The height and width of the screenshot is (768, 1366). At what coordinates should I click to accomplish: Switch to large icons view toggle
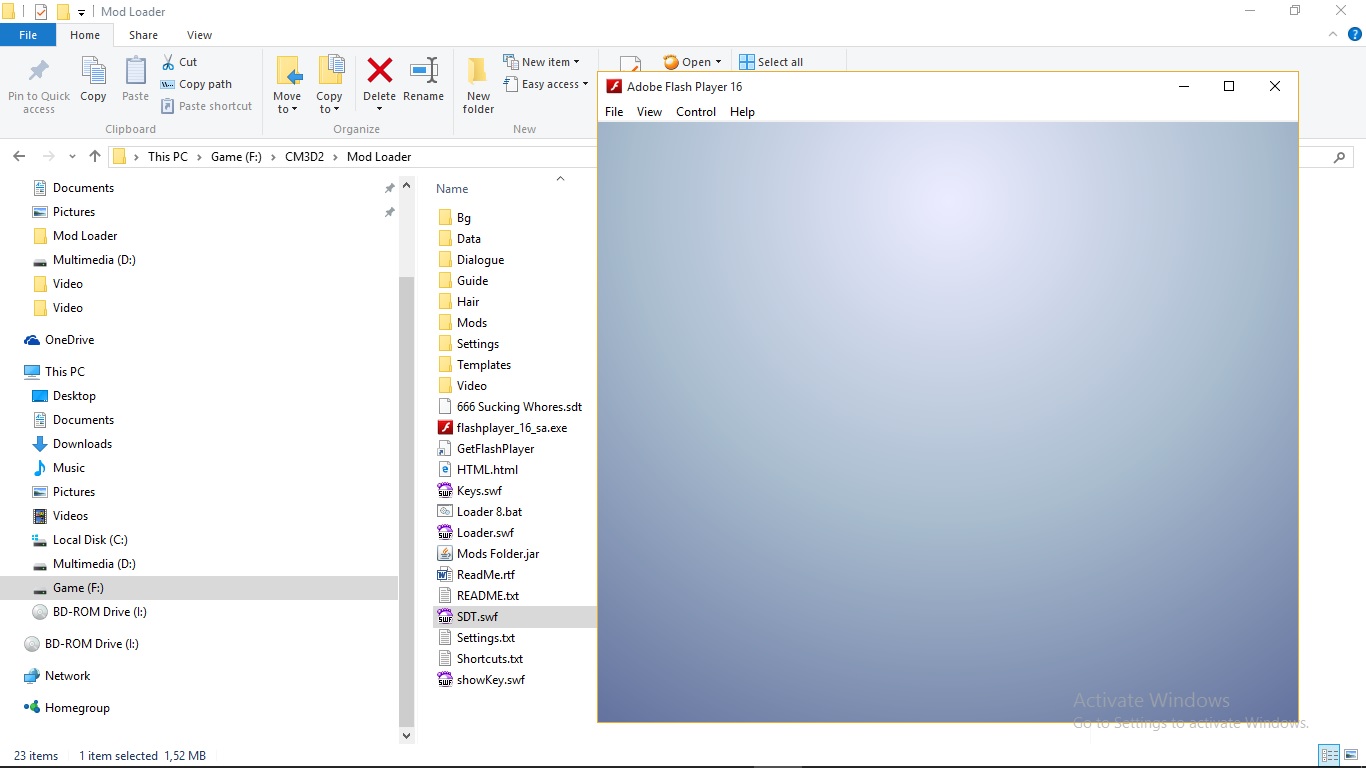pos(1351,755)
